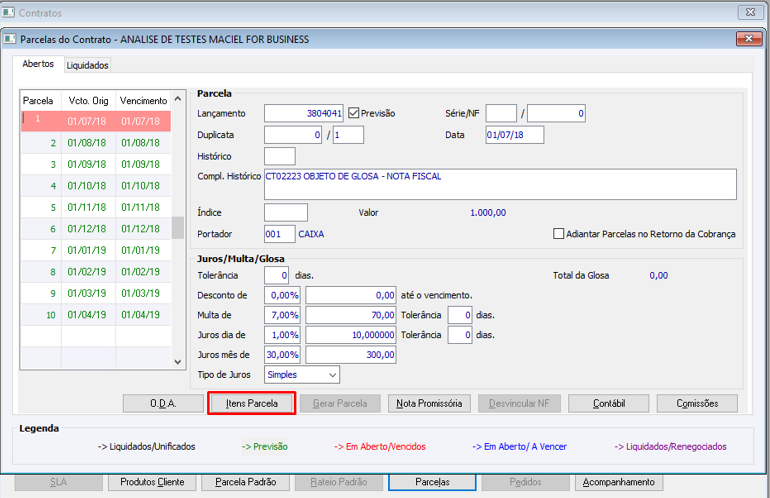Click the Compl. Histórico text field
This screenshot has width=770, height=498.
(500, 184)
